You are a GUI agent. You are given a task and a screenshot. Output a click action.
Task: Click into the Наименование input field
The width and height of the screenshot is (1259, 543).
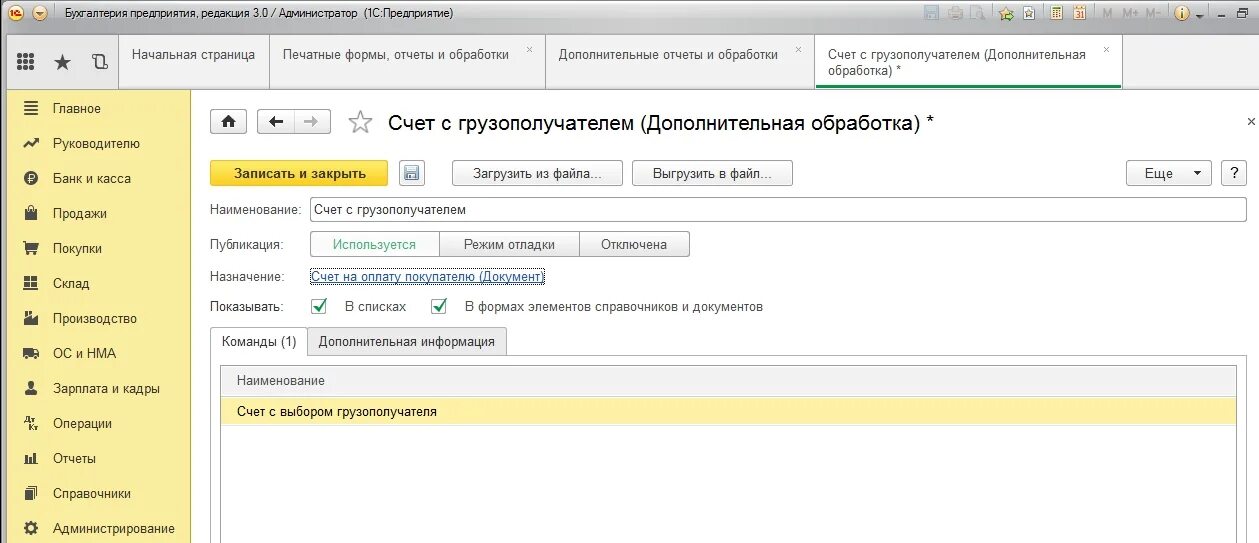(778, 209)
